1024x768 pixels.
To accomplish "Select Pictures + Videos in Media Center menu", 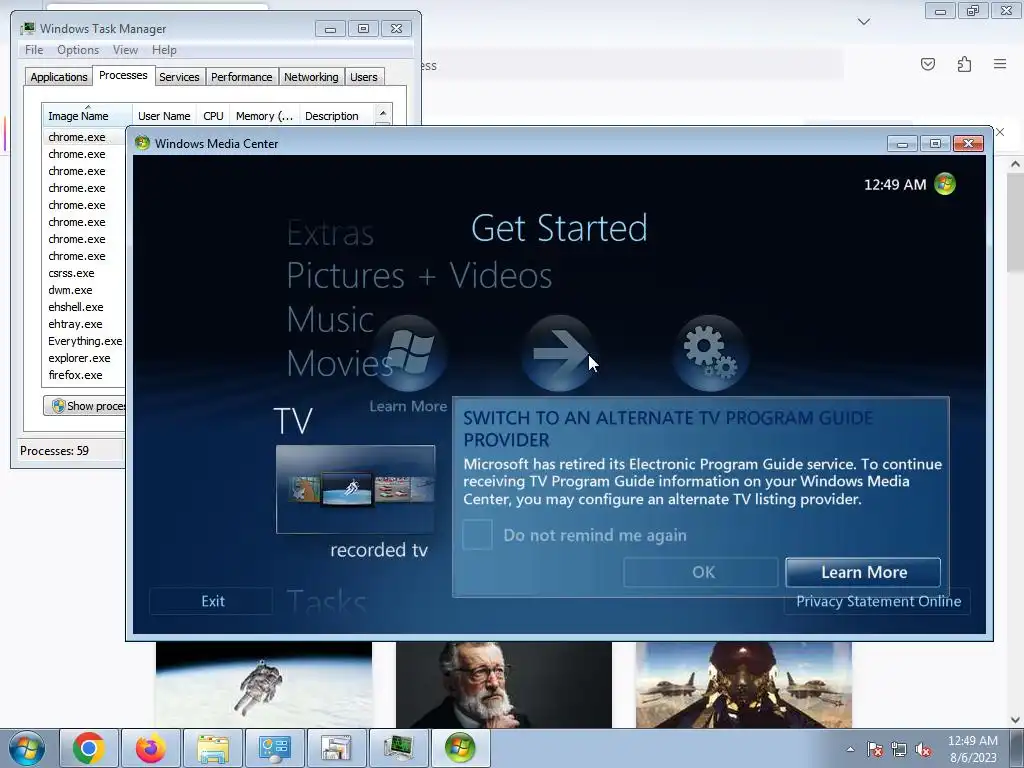I will point(419,275).
